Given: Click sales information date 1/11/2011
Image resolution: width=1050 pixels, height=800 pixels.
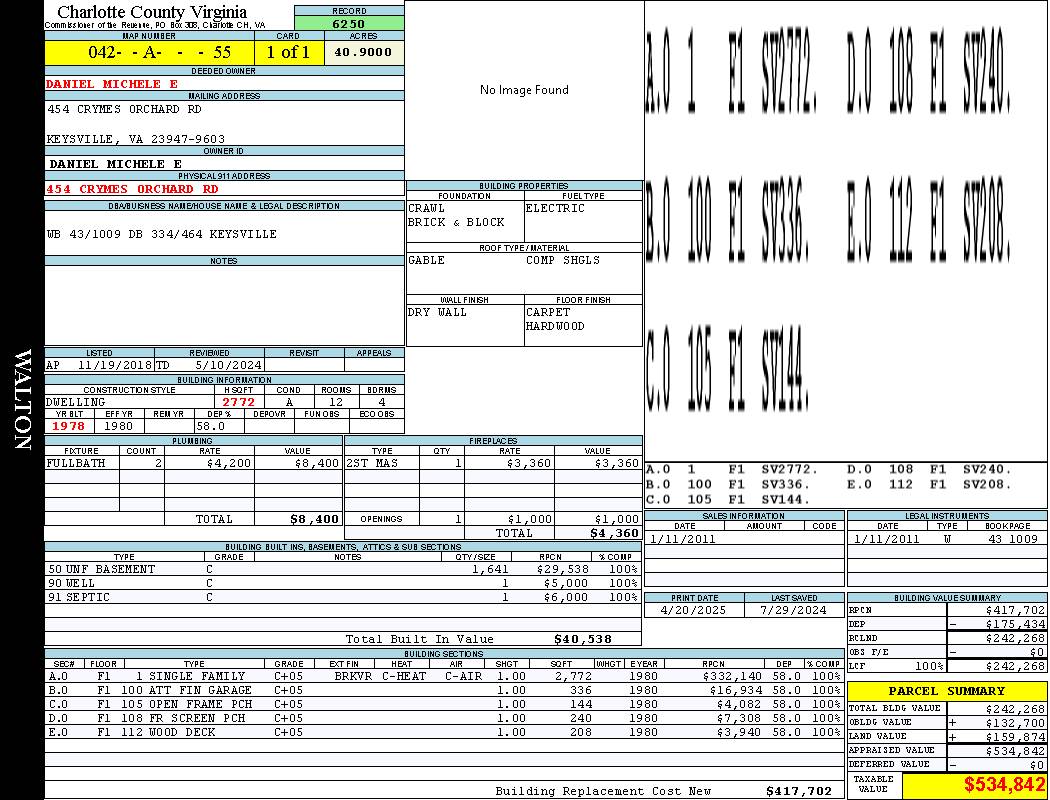Looking at the screenshot, I should click(682, 540).
